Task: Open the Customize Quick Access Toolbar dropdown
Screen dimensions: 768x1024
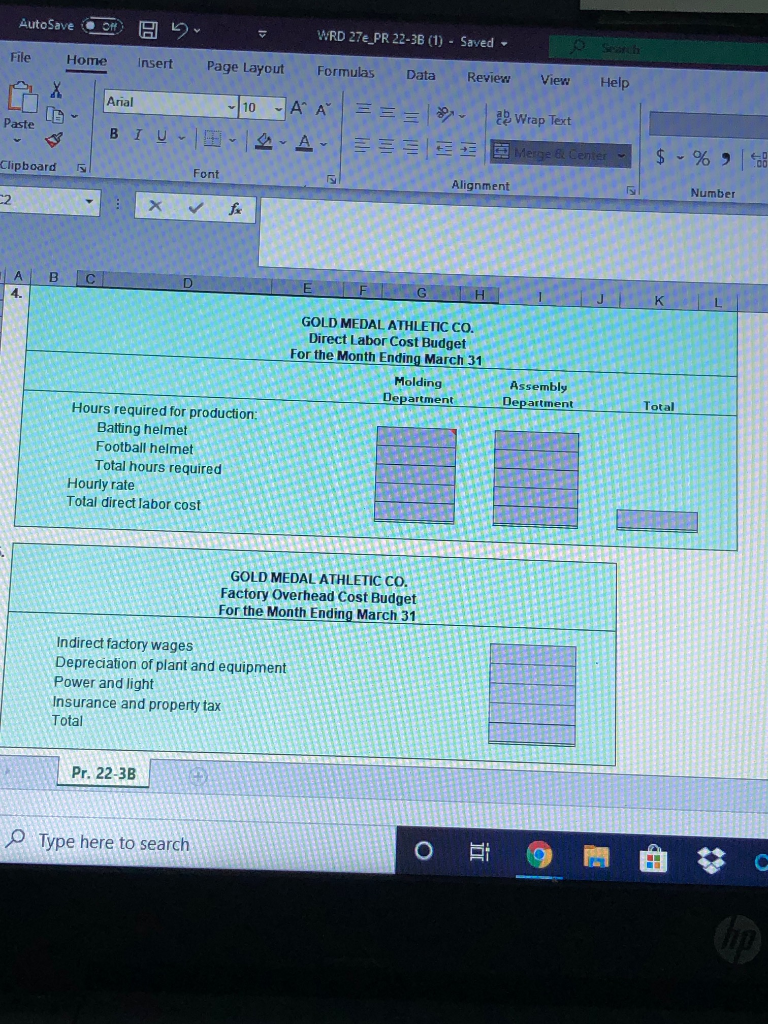Action: pos(262,35)
